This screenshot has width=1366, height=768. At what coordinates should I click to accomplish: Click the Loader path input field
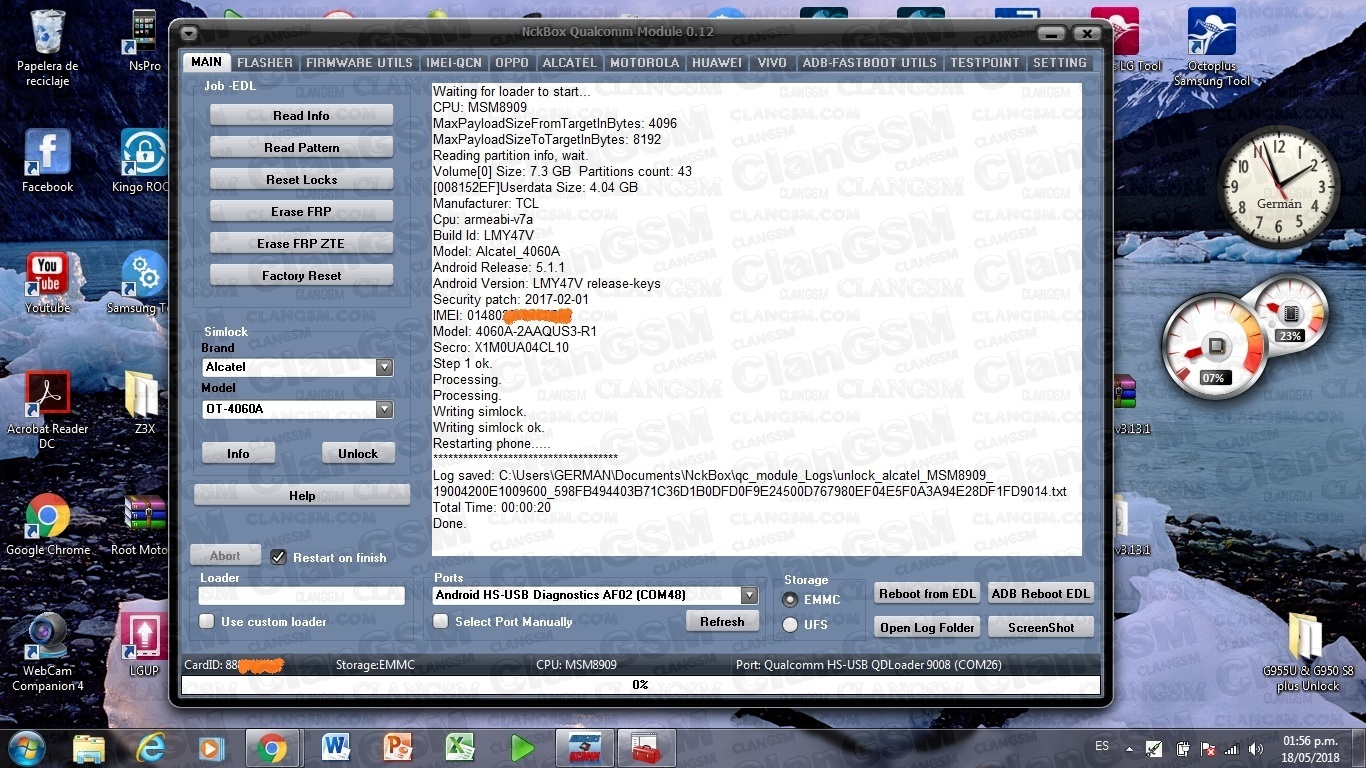click(x=301, y=596)
